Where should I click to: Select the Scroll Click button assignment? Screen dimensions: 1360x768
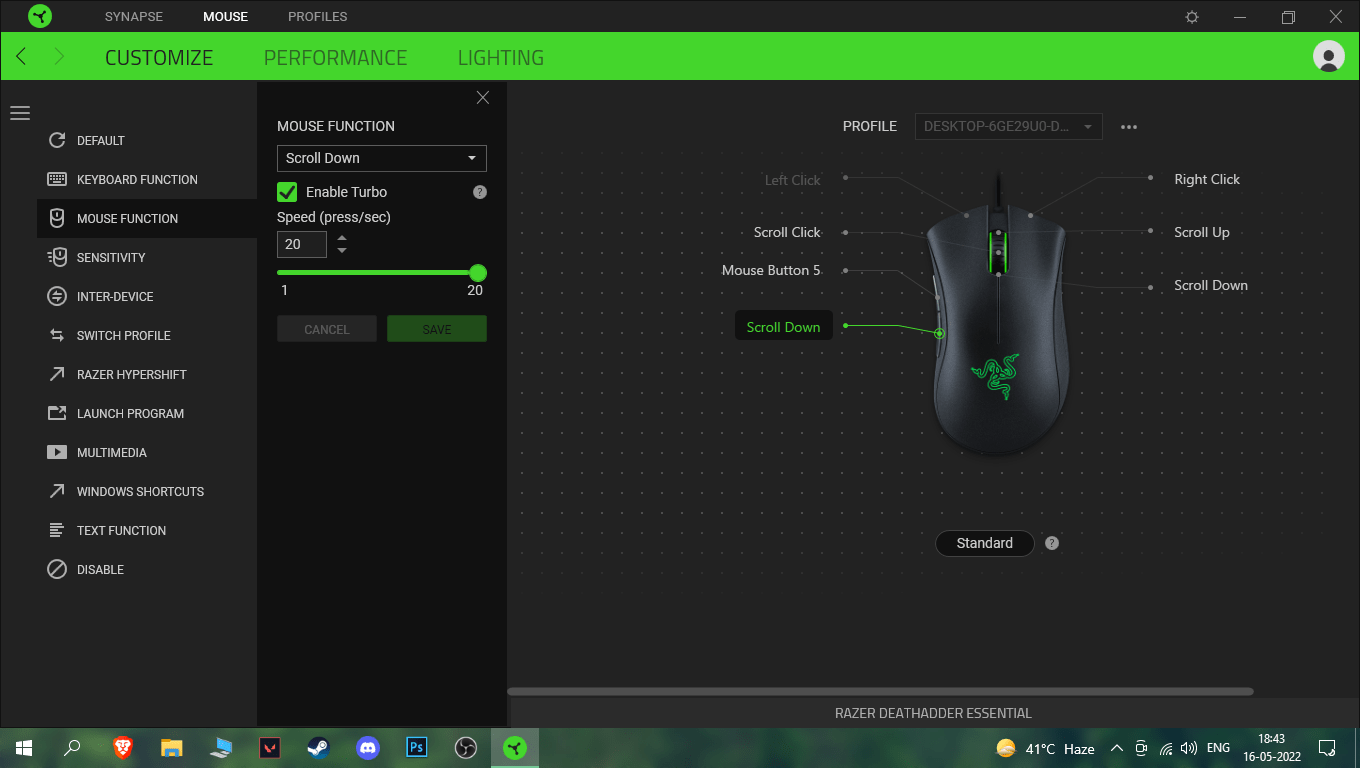(x=787, y=233)
